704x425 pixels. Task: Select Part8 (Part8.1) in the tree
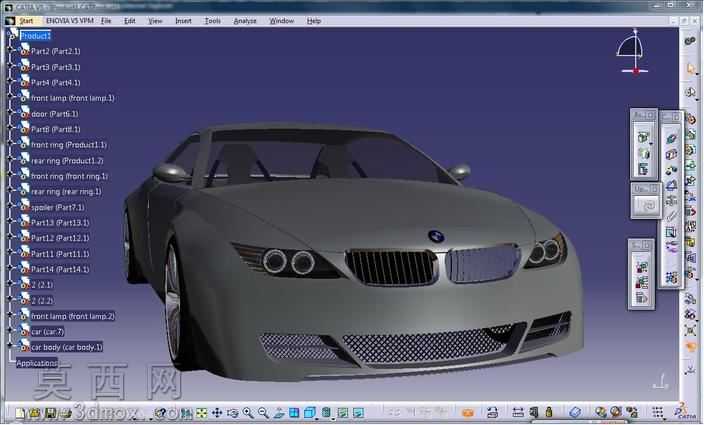click(x=55, y=129)
